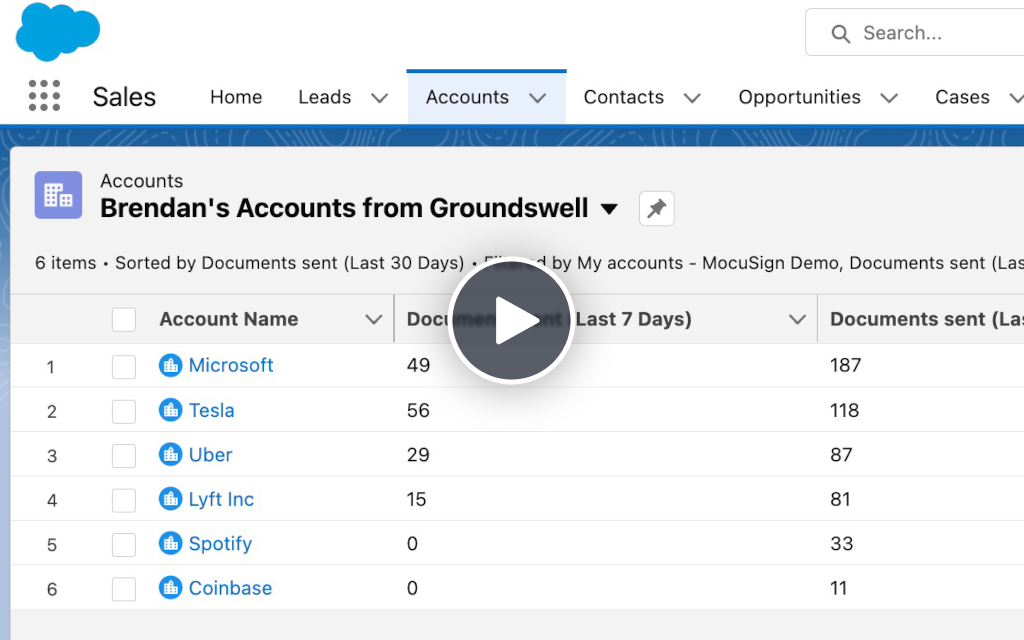Click the list title Brendan's Accounts from Groundswell
Viewport: 1024px width, 640px height.
point(344,208)
